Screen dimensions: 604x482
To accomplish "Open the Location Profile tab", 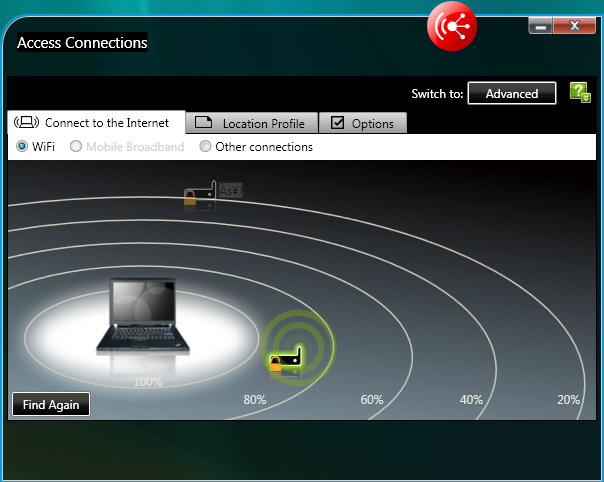I will 252,123.
